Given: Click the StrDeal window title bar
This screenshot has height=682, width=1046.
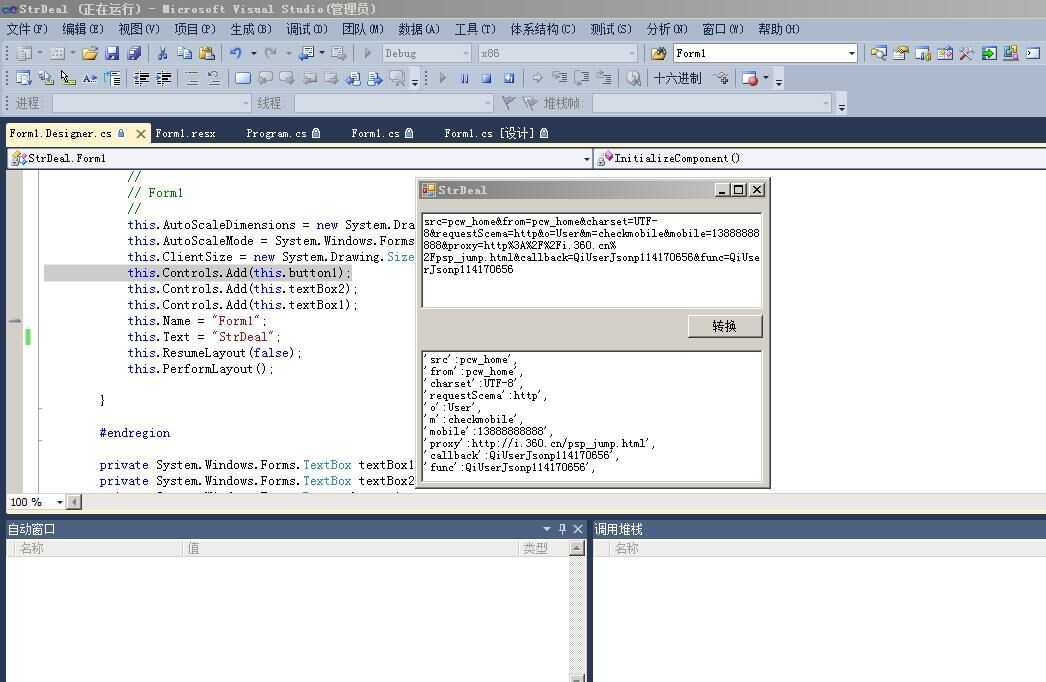Looking at the screenshot, I should click(567, 190).
